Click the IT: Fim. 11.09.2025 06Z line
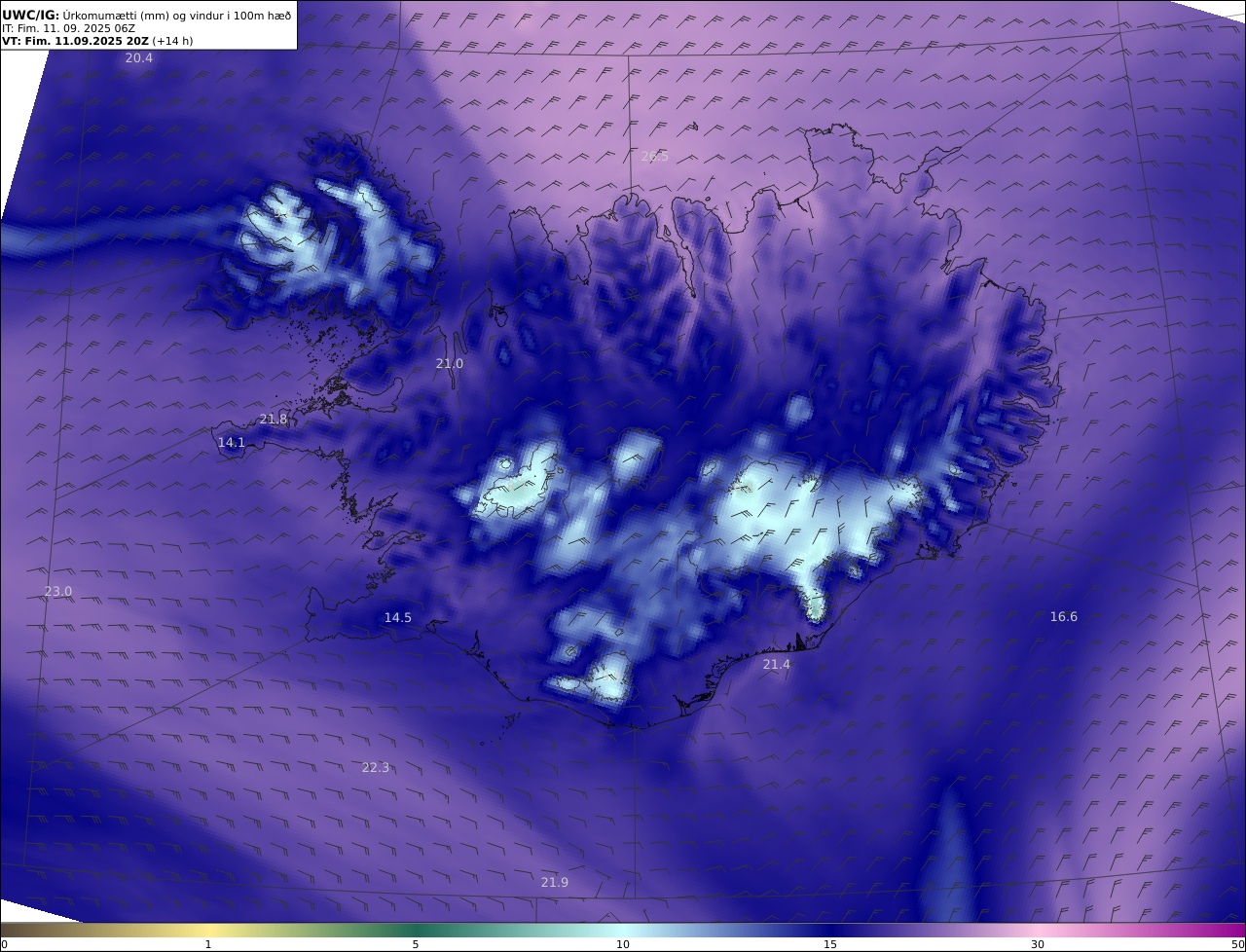Viewport: 1246px width, 952px height. tap(69, 28)
